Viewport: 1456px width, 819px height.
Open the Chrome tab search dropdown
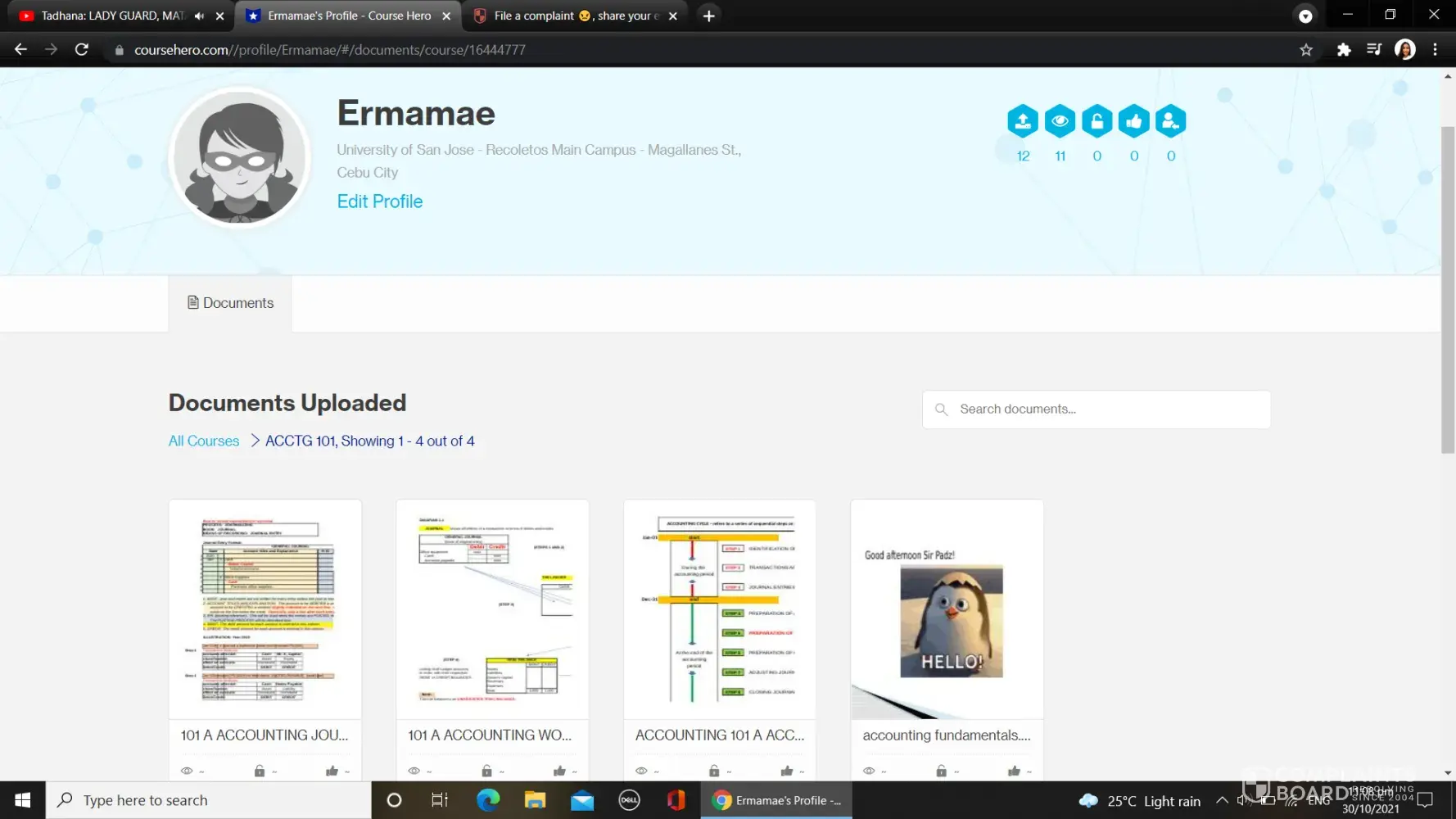tap(1305, 16)
